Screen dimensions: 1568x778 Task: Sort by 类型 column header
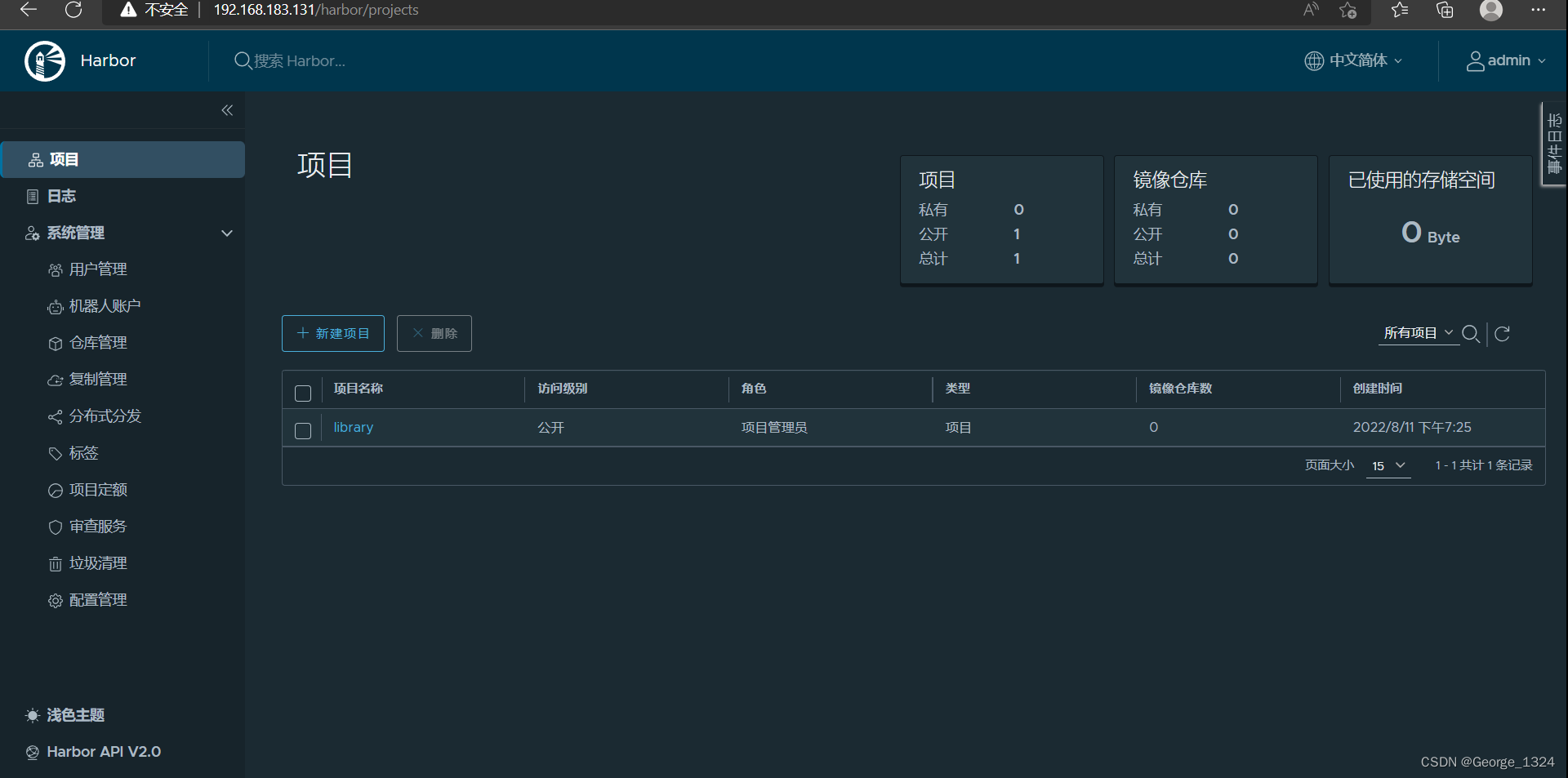pos(958,389)
